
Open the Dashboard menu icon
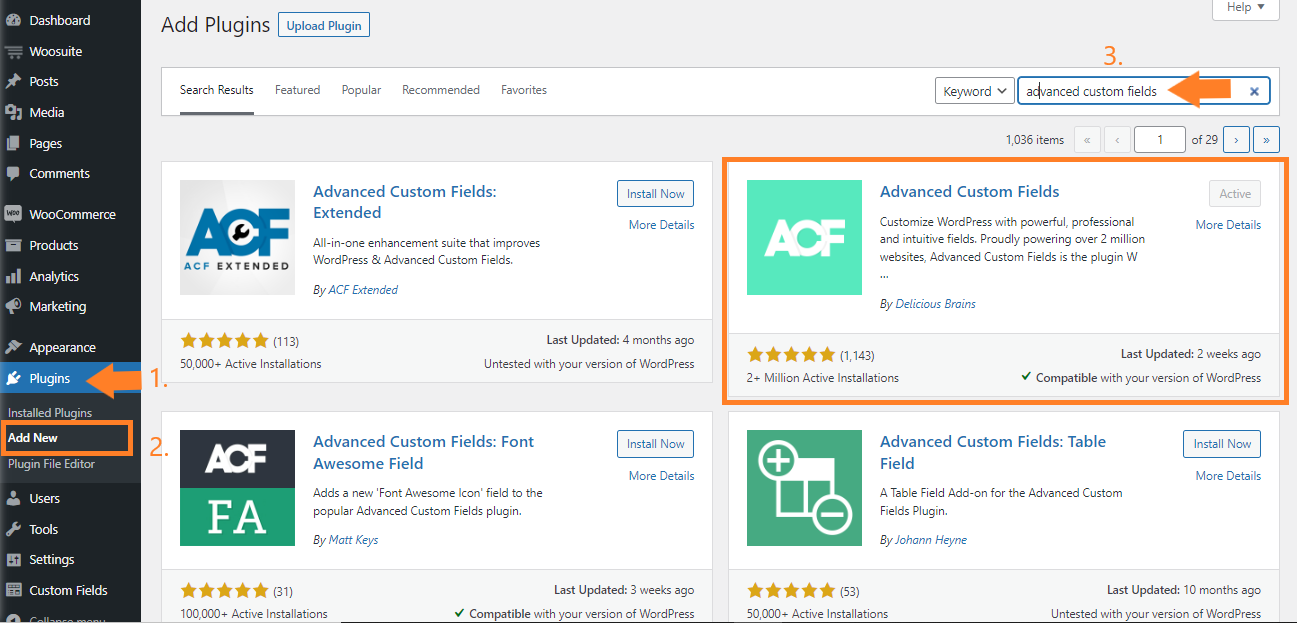[x=14, y=20]
